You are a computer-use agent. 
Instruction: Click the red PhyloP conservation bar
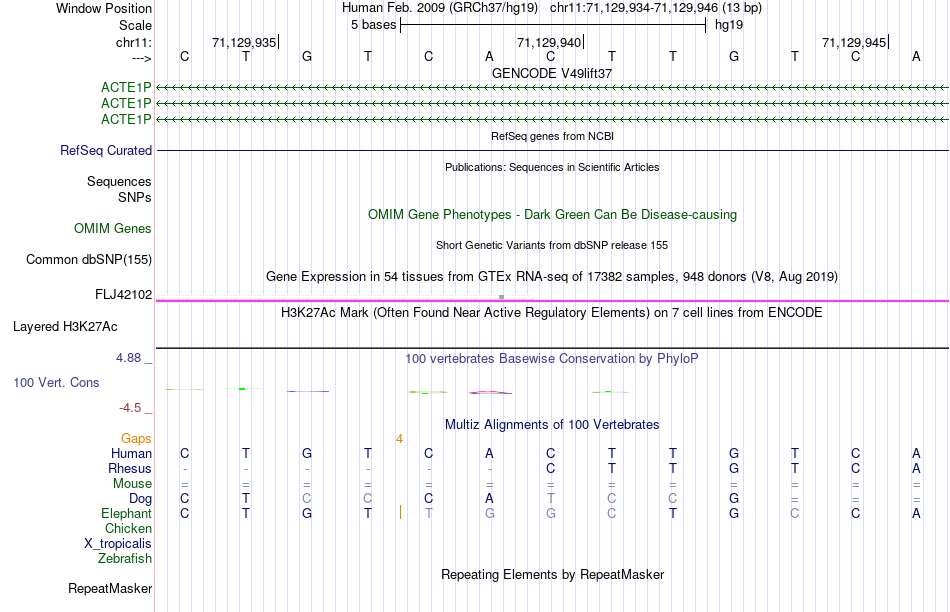point(490,392)
